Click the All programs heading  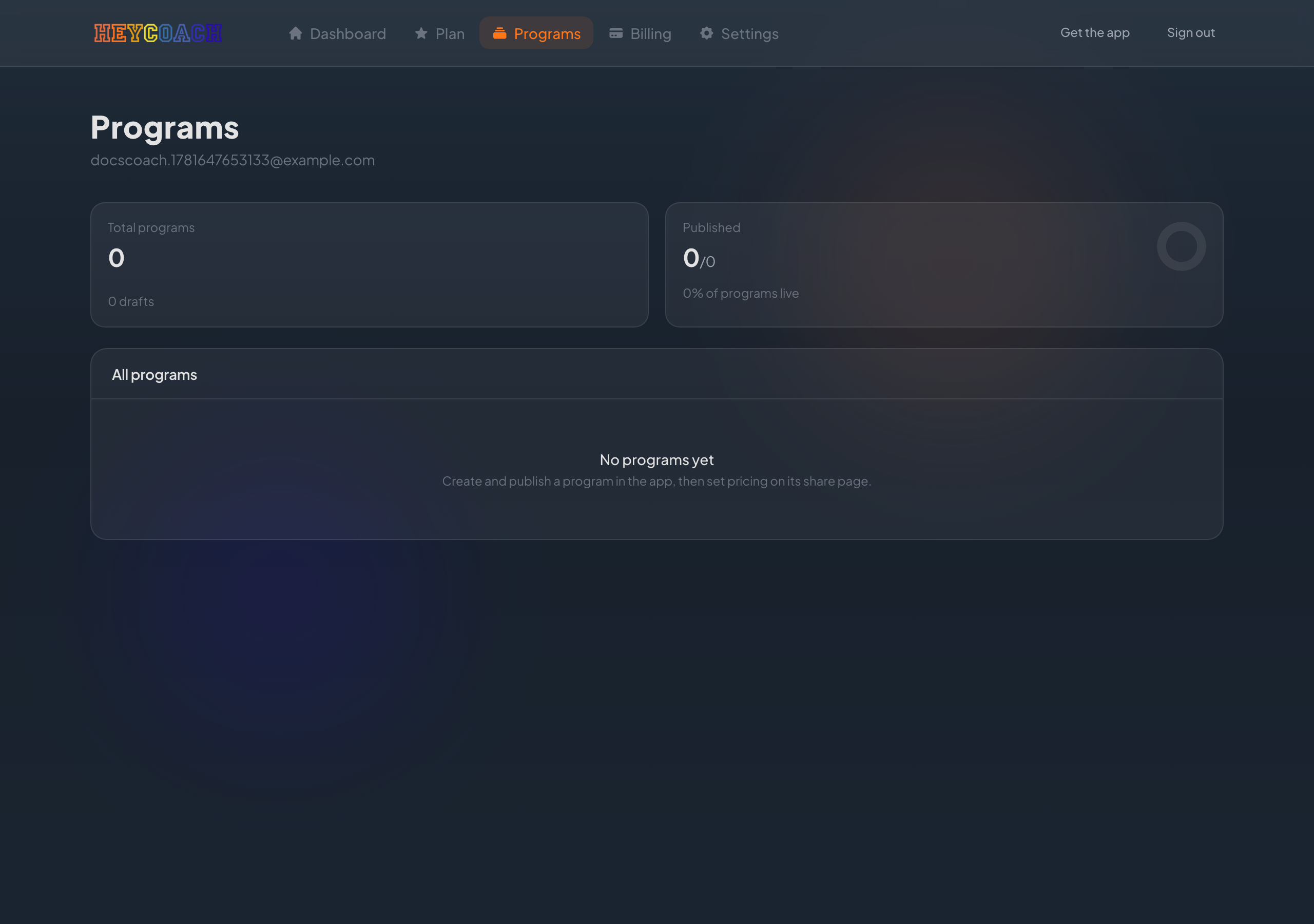[154, 374]
